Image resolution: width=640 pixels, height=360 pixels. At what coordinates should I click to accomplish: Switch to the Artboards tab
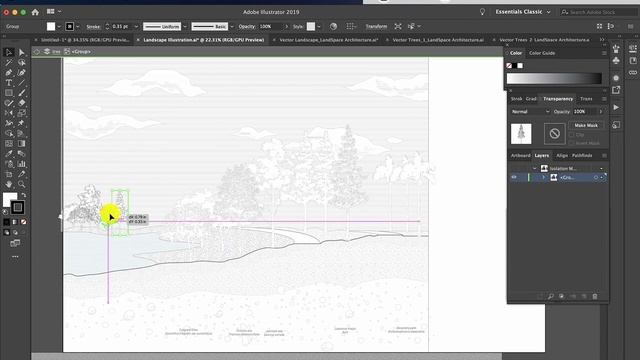tap(520, 156)
